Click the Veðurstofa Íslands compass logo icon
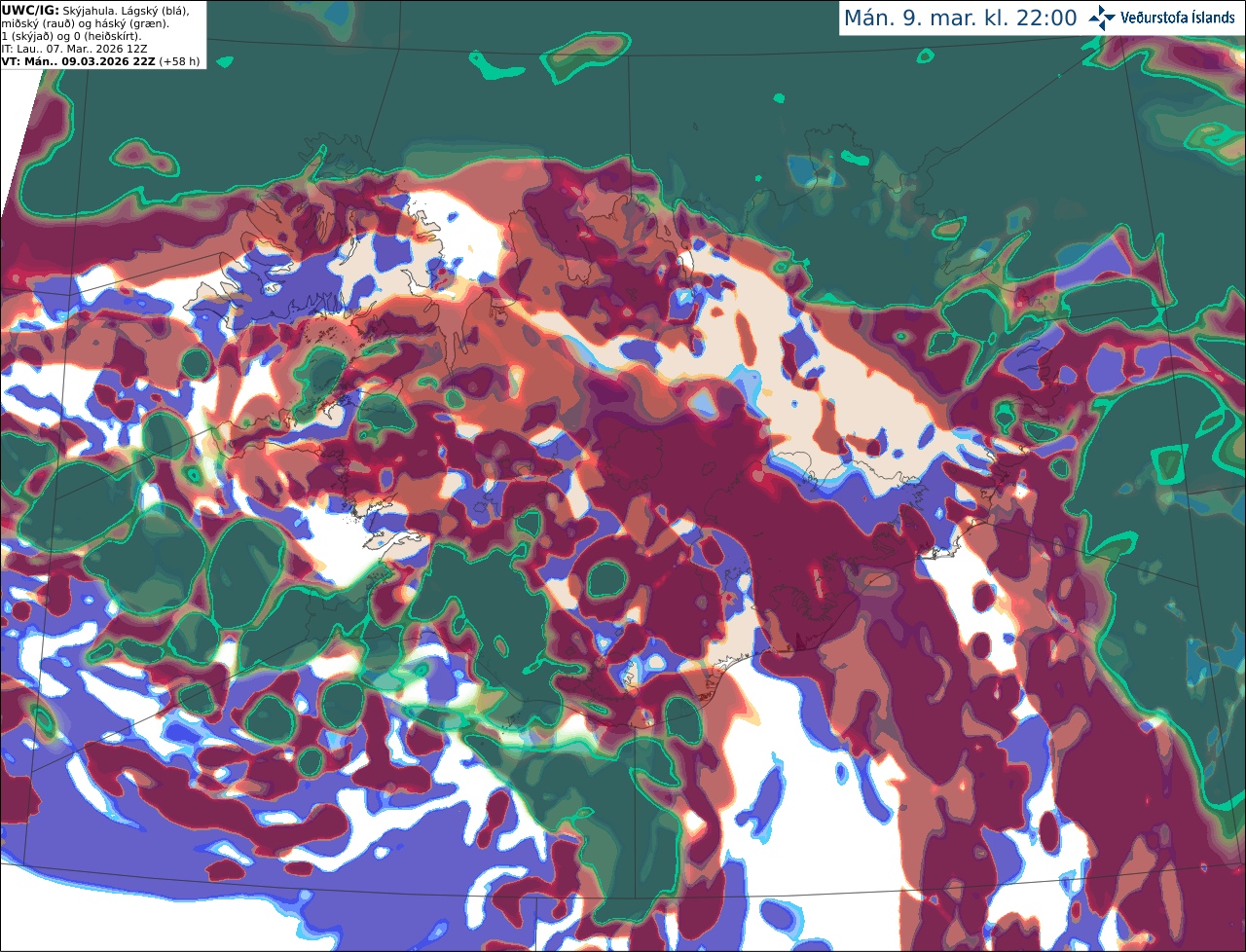Image resolution: width=1246 pixels, height=952 pixels. (1102, 18)
